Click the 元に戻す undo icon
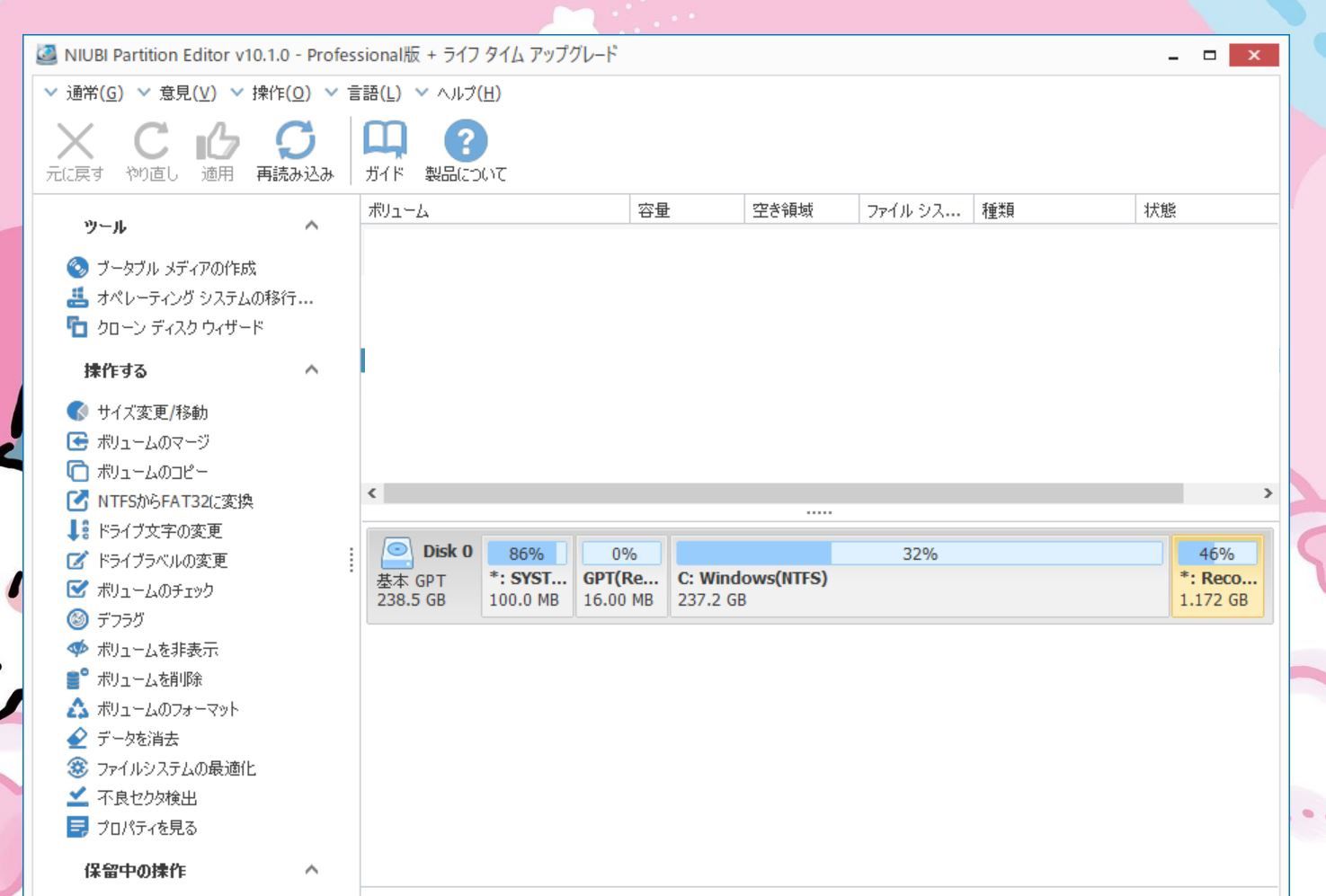Screen dimensions: 1326x896 [x=75, y=141]
